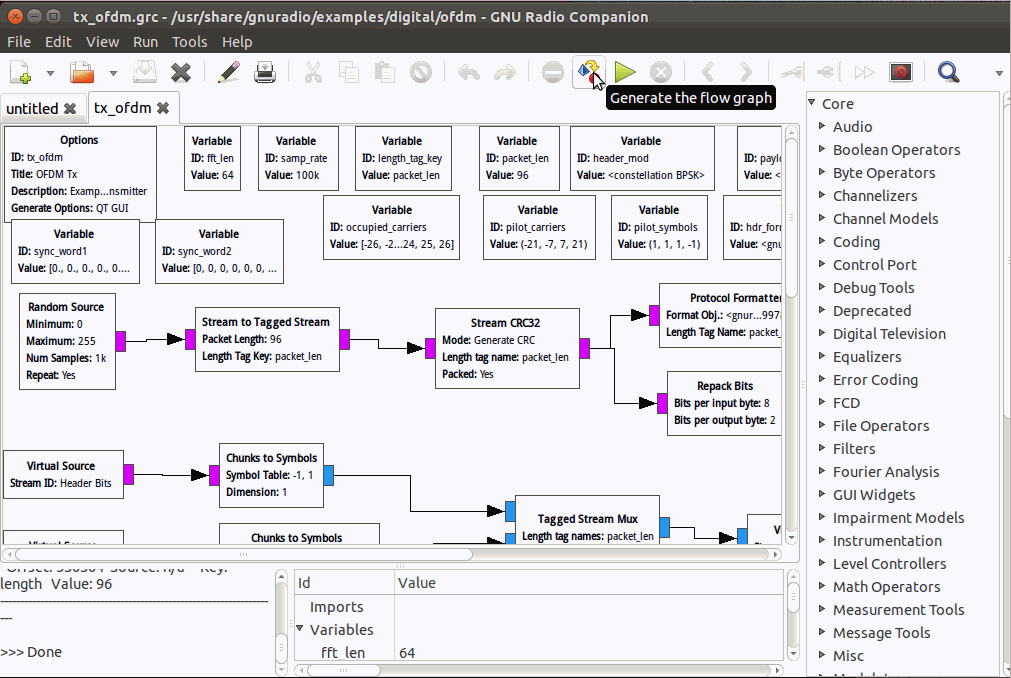The image size is (1011, 678).
Task: Select the Math Operators tree label
Action: [887, 587]
